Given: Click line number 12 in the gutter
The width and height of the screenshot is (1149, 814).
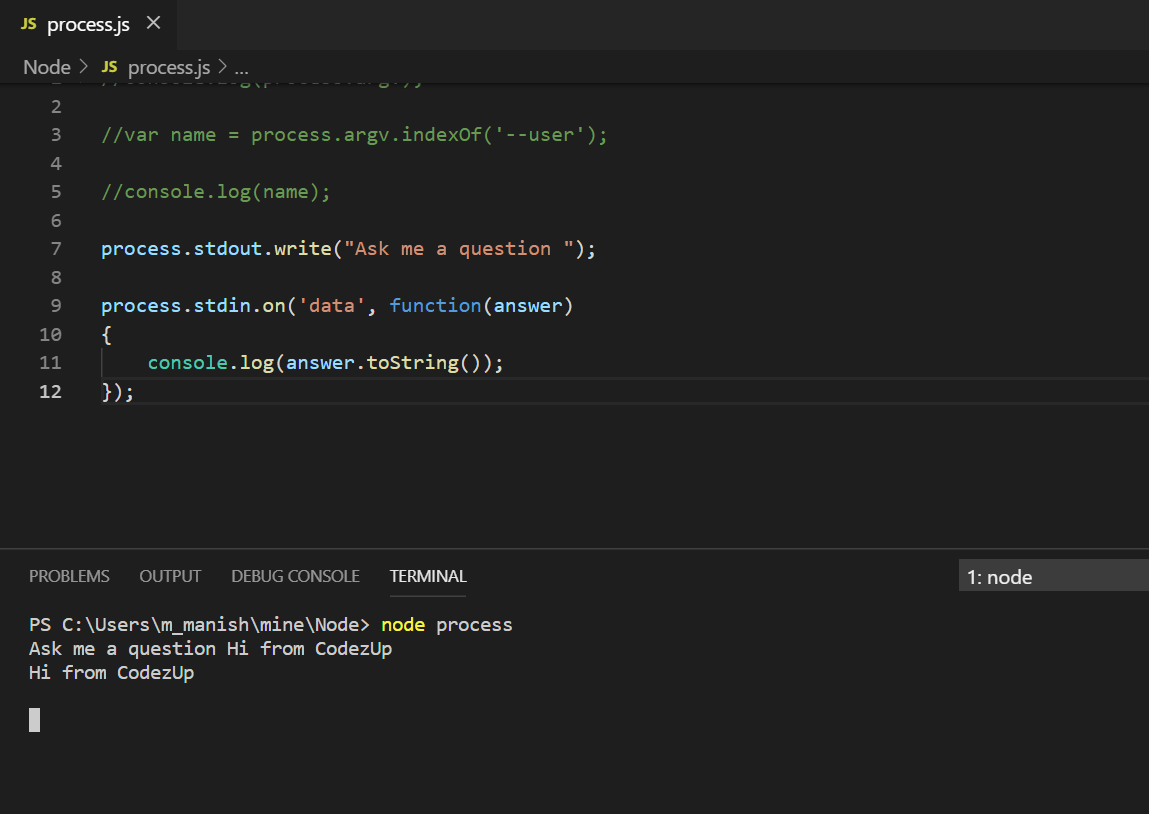Looking at the screenshot, I should (x=50, y=391).
